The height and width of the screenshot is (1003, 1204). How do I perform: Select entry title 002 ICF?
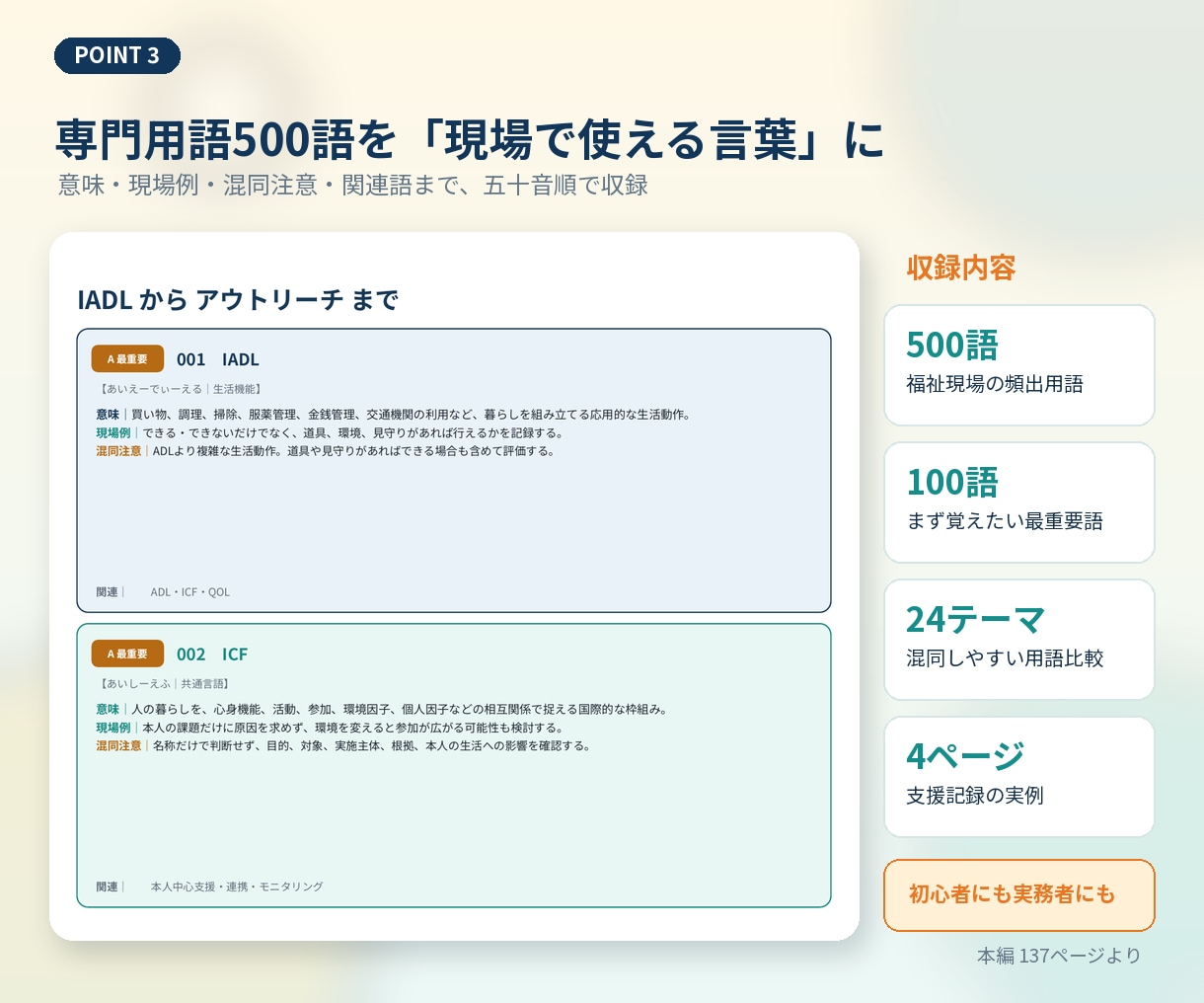tap(212, 654)
